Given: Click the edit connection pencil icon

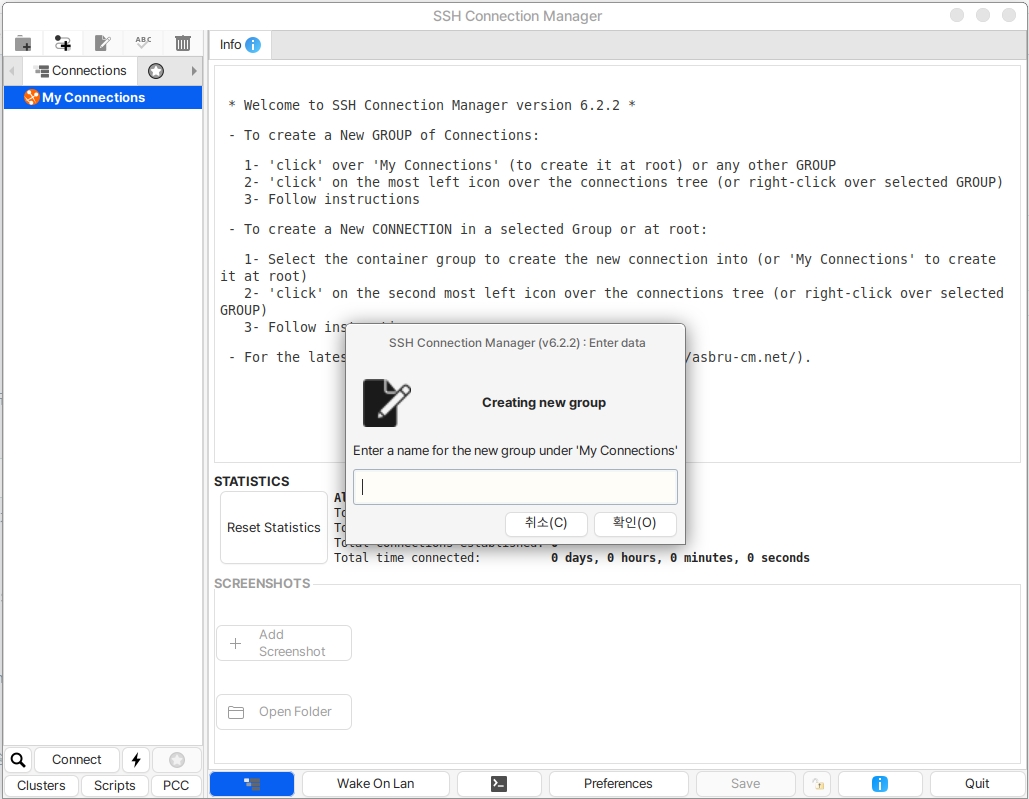Looking at the screenshot, I should pyautogui.click(x=102, y=43).
